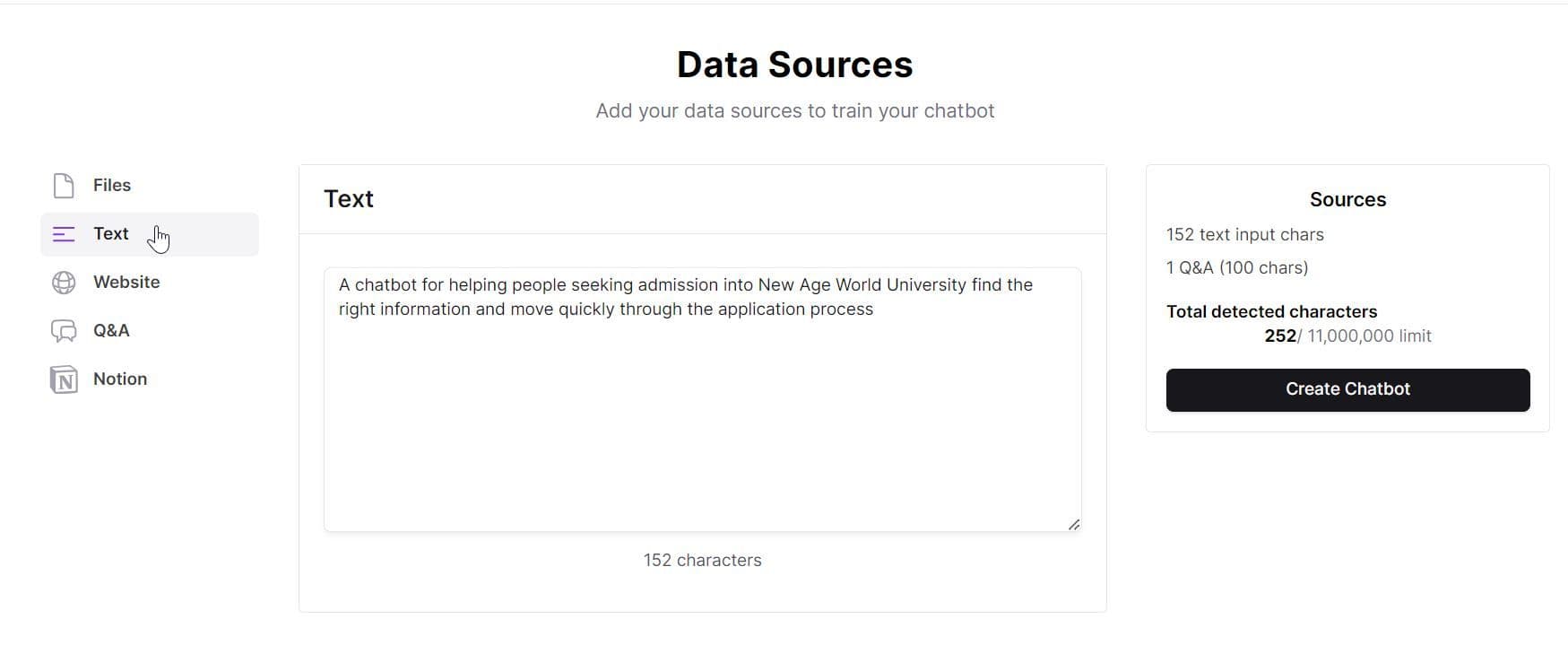The image size is (1568, 671).
Task: Switch to the Text data source
Action: (x=110, y=233)
